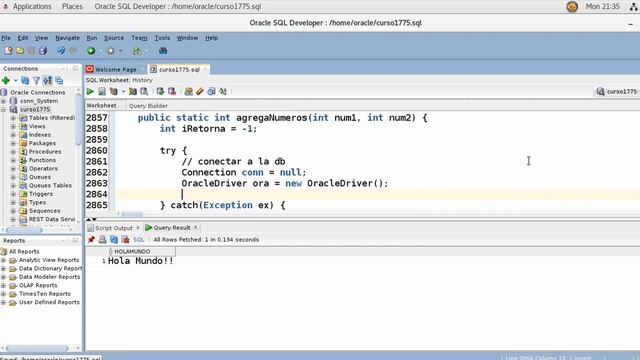Run statement with green play button
This screenshot has width=640, height=360.
click(x=90, y=91)
